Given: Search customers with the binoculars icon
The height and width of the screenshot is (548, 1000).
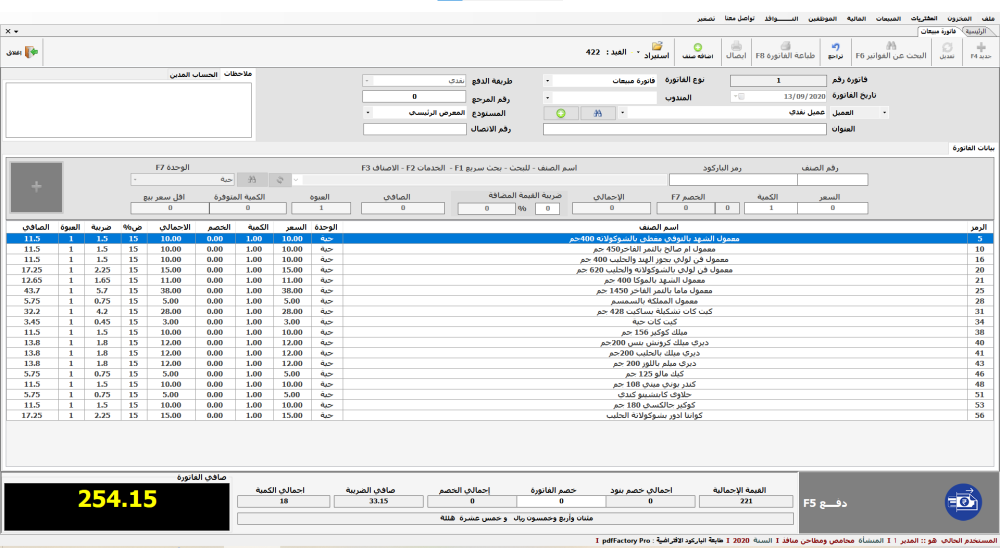Looking at the screenshot, I should tap(598, 113).
